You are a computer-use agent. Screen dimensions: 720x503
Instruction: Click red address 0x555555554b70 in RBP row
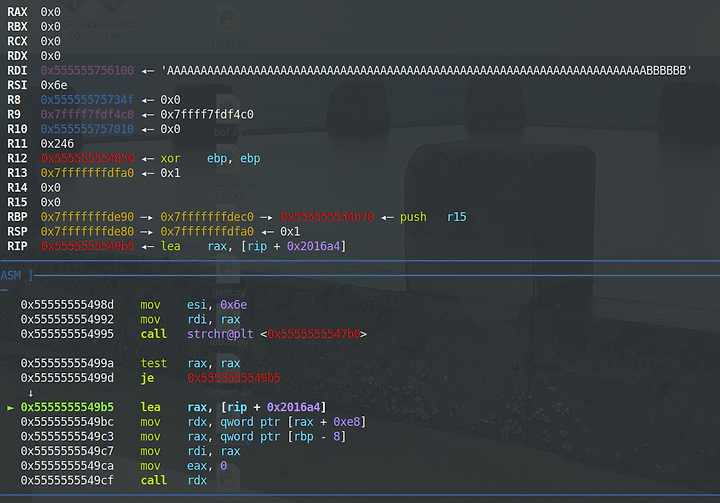tap(327, 217)
